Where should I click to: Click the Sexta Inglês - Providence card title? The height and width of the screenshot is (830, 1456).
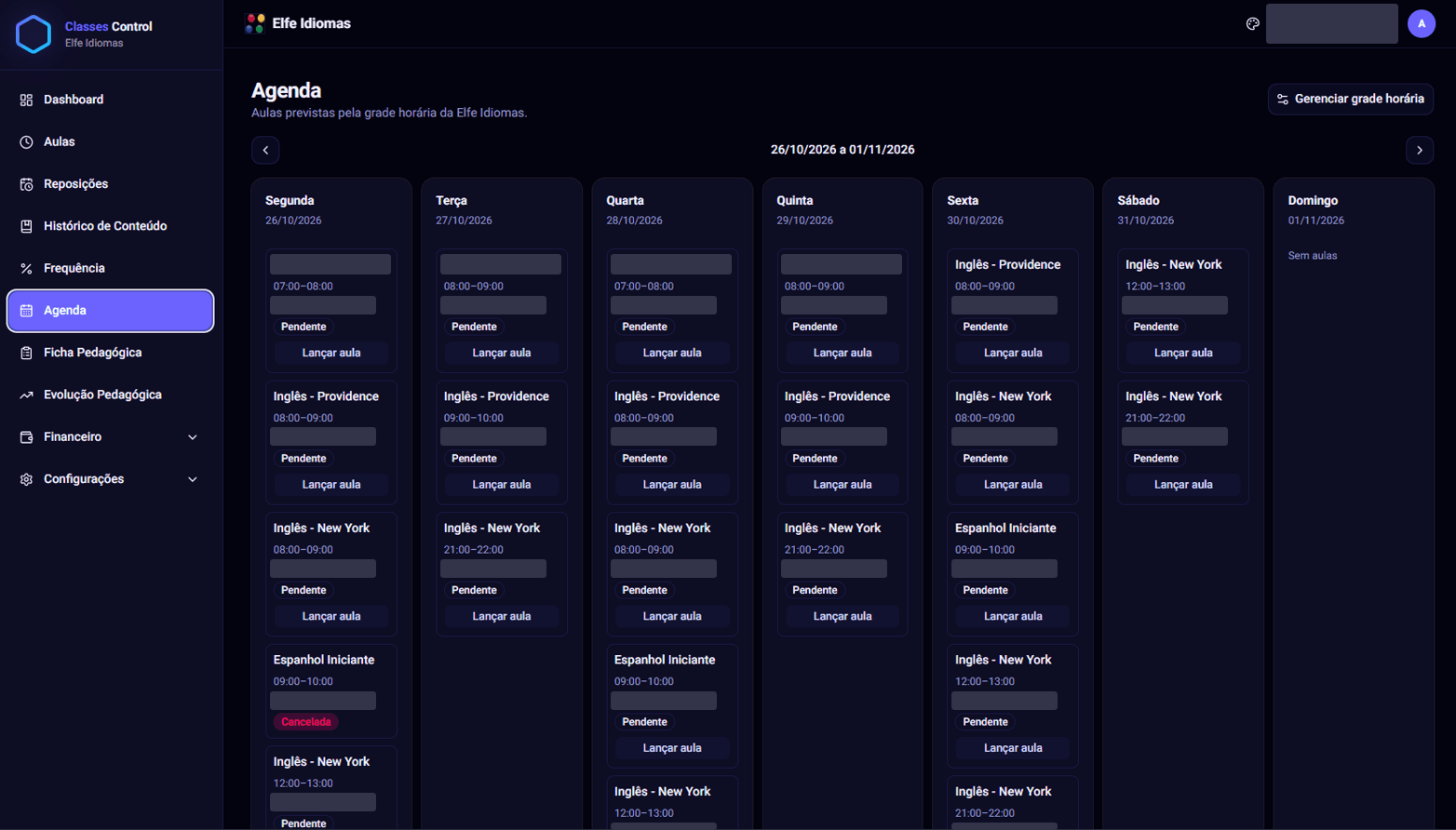[x=1007, y=265]
